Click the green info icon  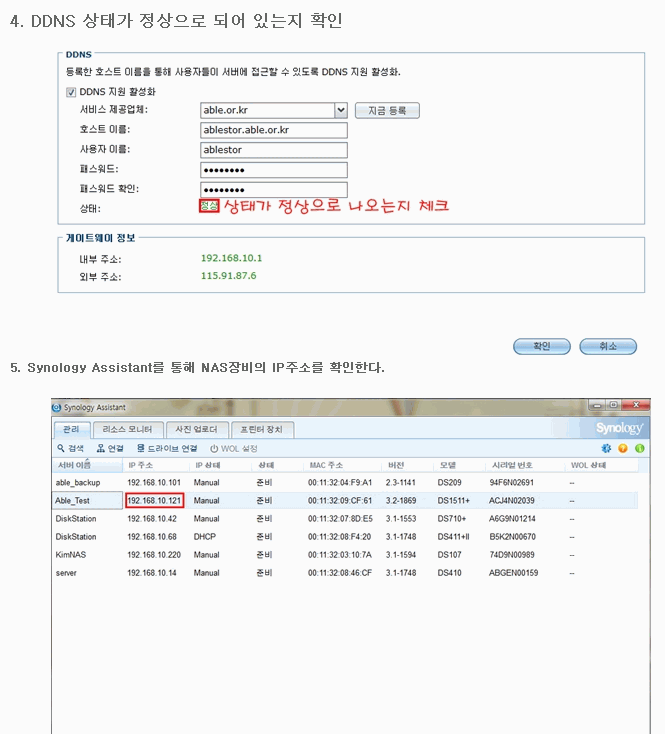point(639,448)
